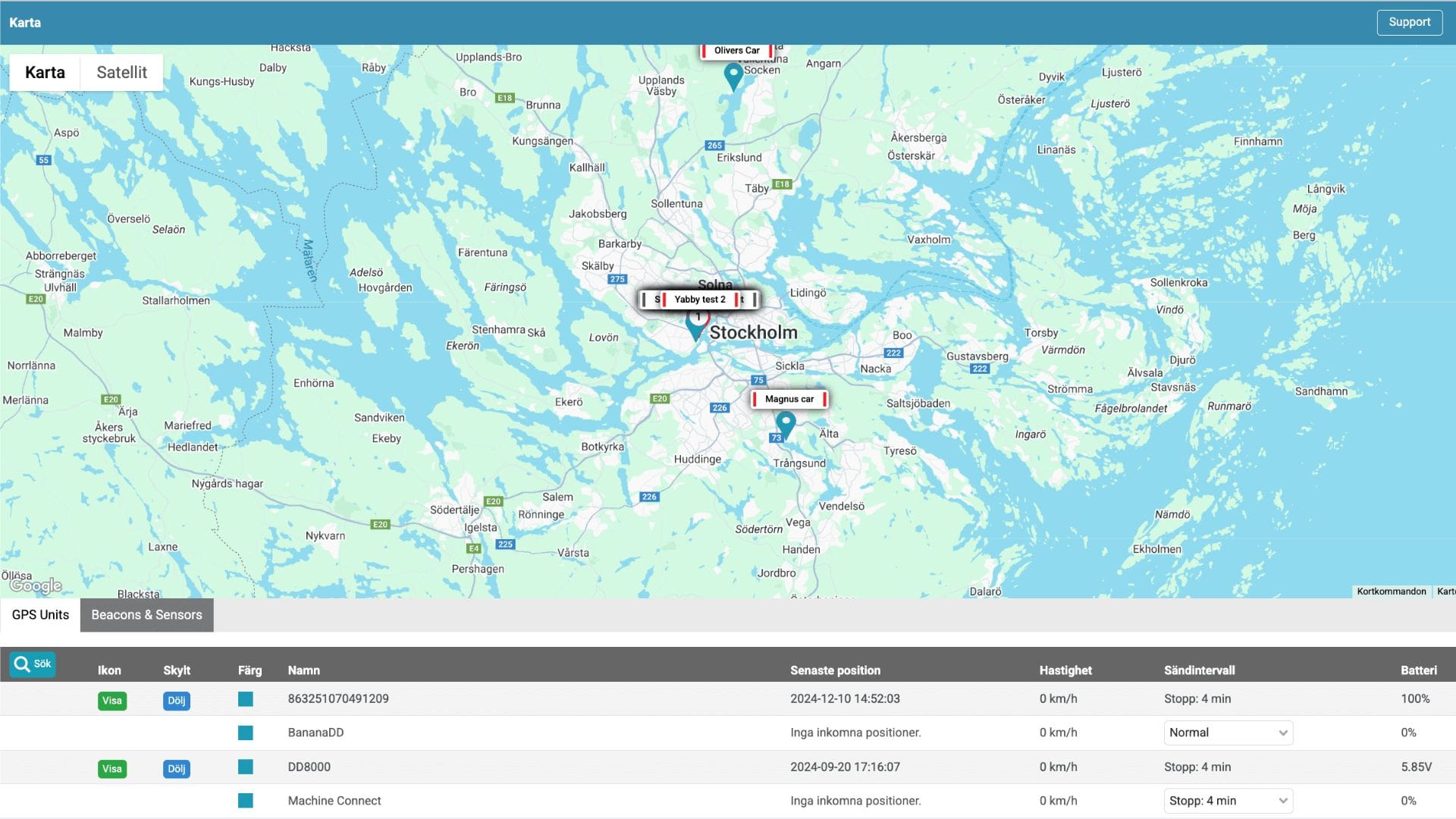Click the Olivers Car map pin
This screenshot has width=1456, height=819.
[x=733, y=75]
